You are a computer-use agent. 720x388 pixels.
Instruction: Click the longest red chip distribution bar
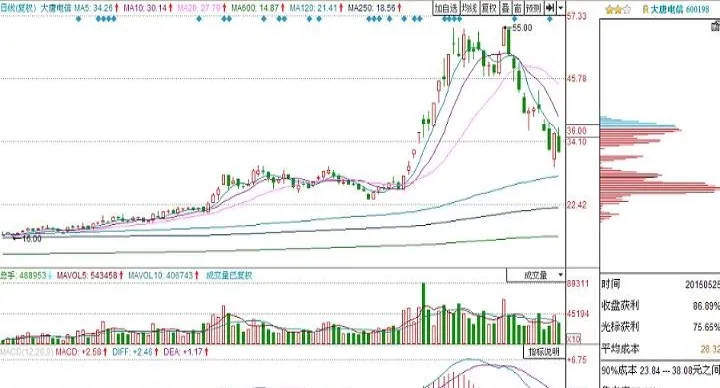(x=660, y=187)
